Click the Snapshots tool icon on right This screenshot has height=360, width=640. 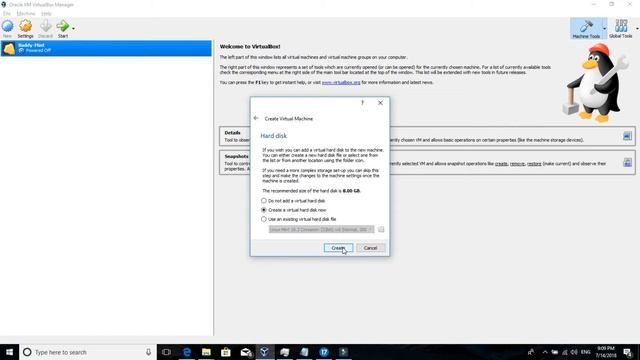627,162
